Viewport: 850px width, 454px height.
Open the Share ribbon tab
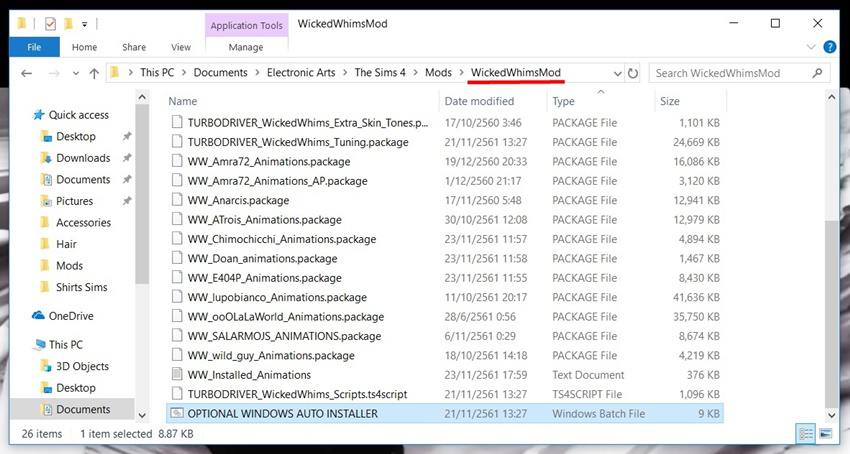[x=134, y=47]
